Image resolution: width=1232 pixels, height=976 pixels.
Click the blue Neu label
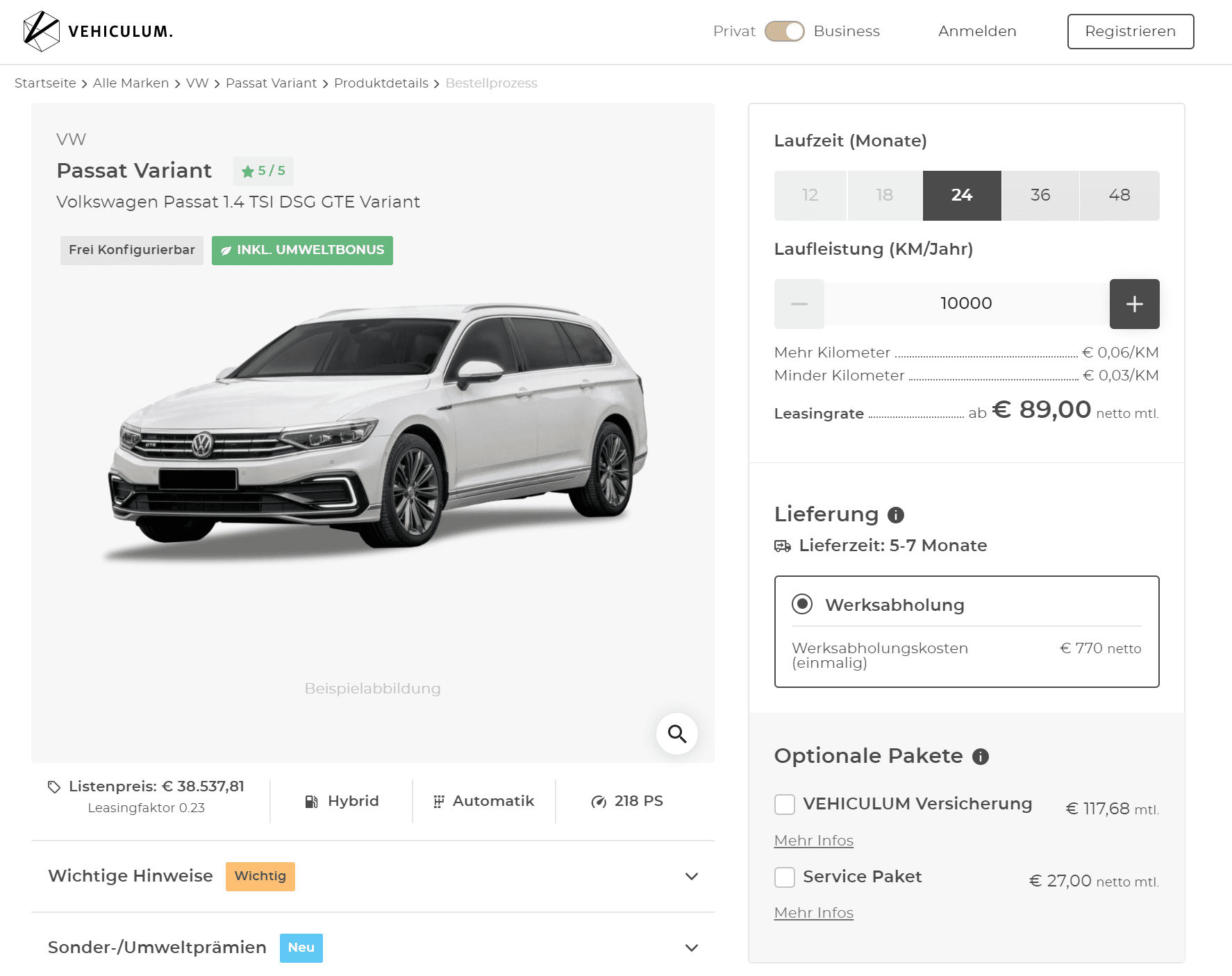point(301,948)
